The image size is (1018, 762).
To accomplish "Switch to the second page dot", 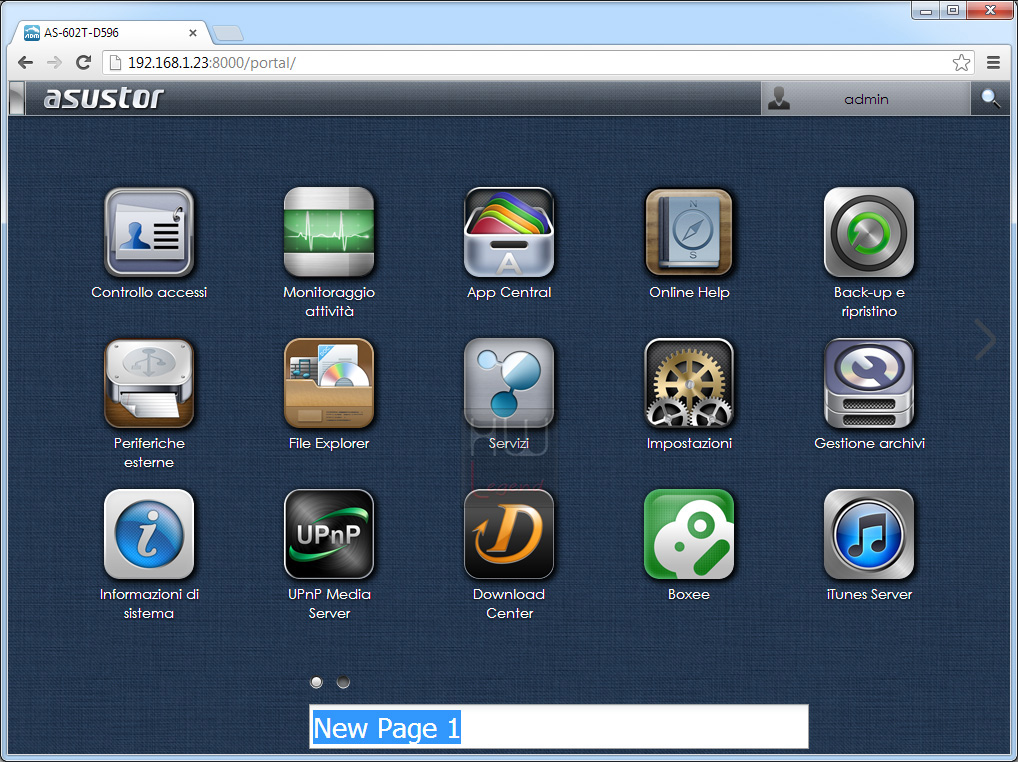I will pyautogui.click(x=343, y=682).
